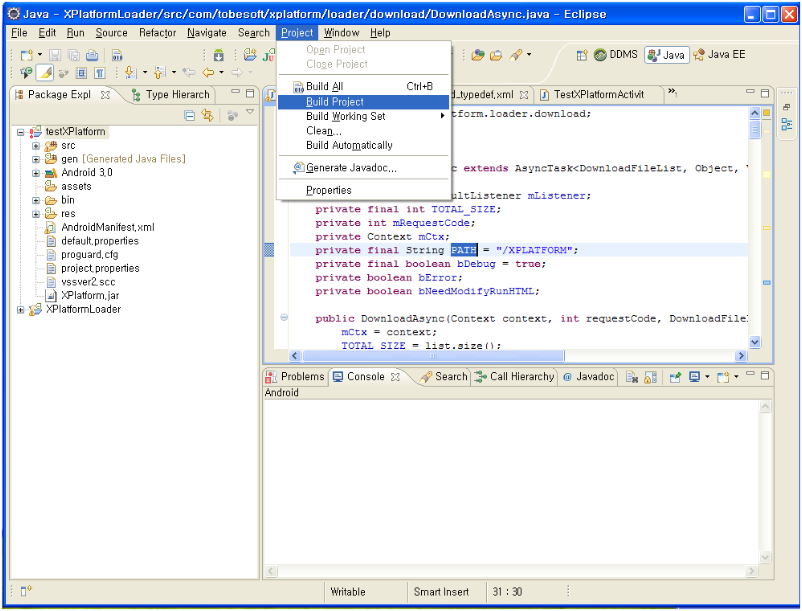Screen dimensions: 802x611
Task: Select proguard.cfg file in the tree
Action: pyautogui.click(x=90, y=255)
